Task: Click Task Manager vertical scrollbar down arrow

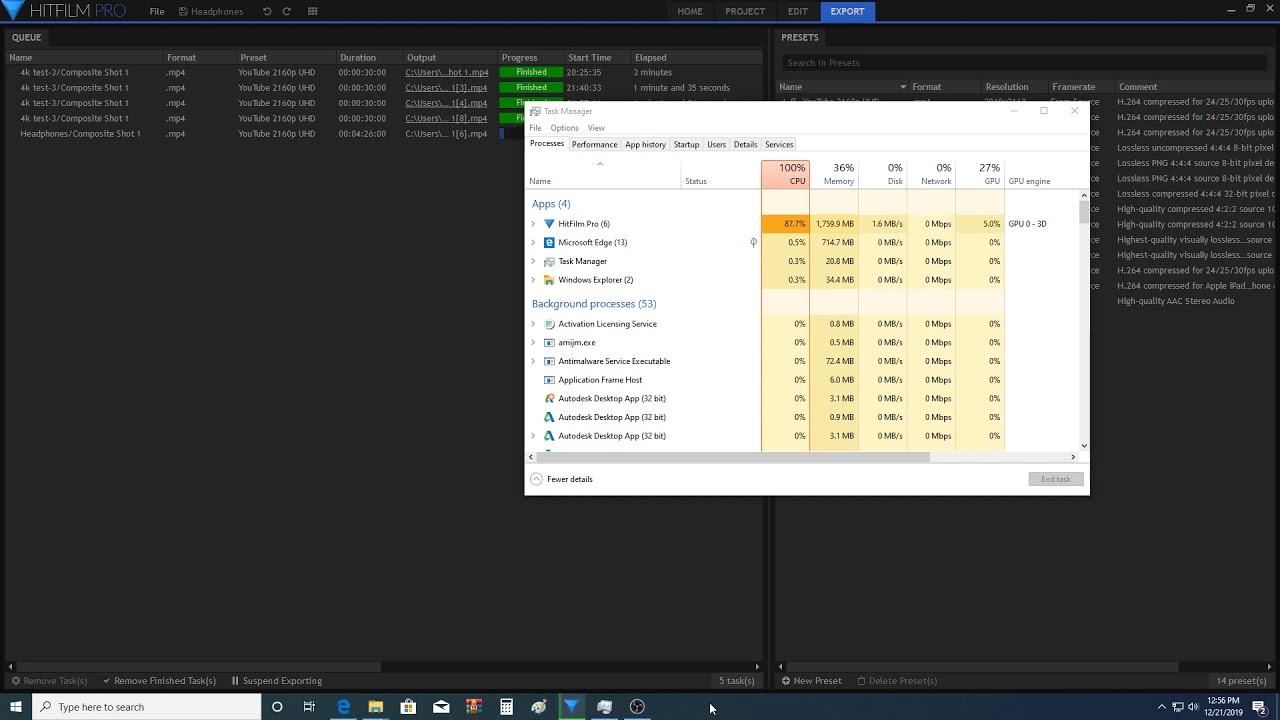Action: 1084,446
